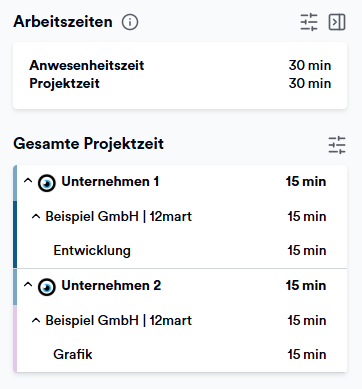The height and width of the screenshot is (389, 362).
Task: Click the Anwesenheitszeit row
Action: [x=180, y=65]
